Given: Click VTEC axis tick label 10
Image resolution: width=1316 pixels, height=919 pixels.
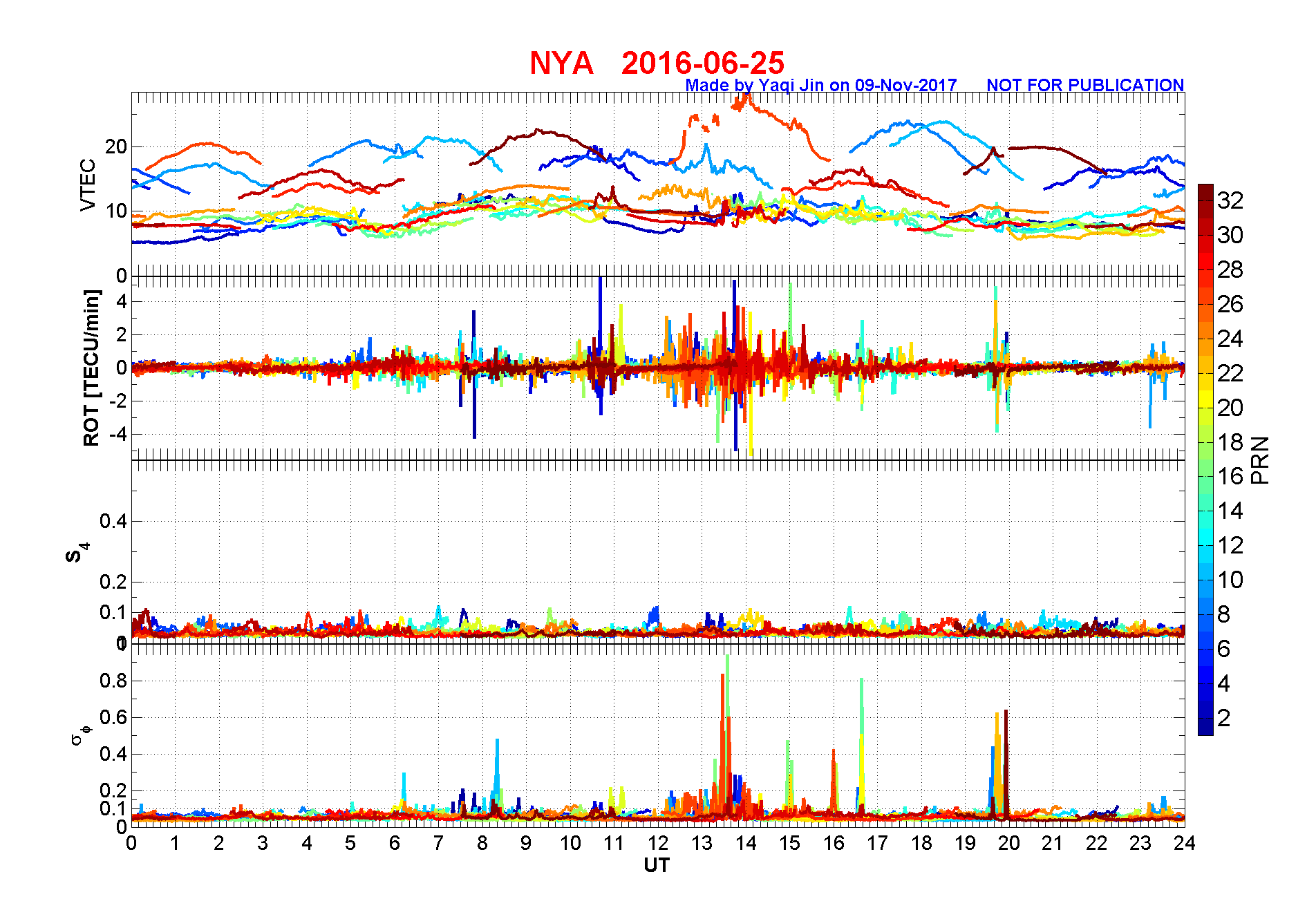Looking at the screenshot, I should click(116, 211).
